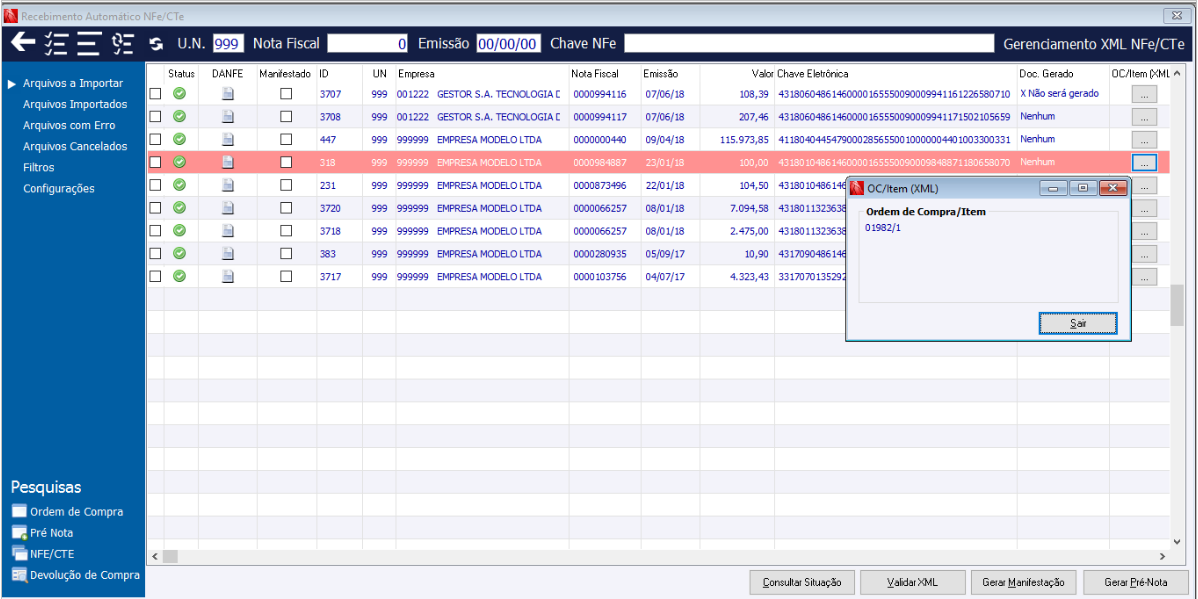1198x599 pixels.
Task: Open Pré Nota search icon
Action: pos(19,533)
